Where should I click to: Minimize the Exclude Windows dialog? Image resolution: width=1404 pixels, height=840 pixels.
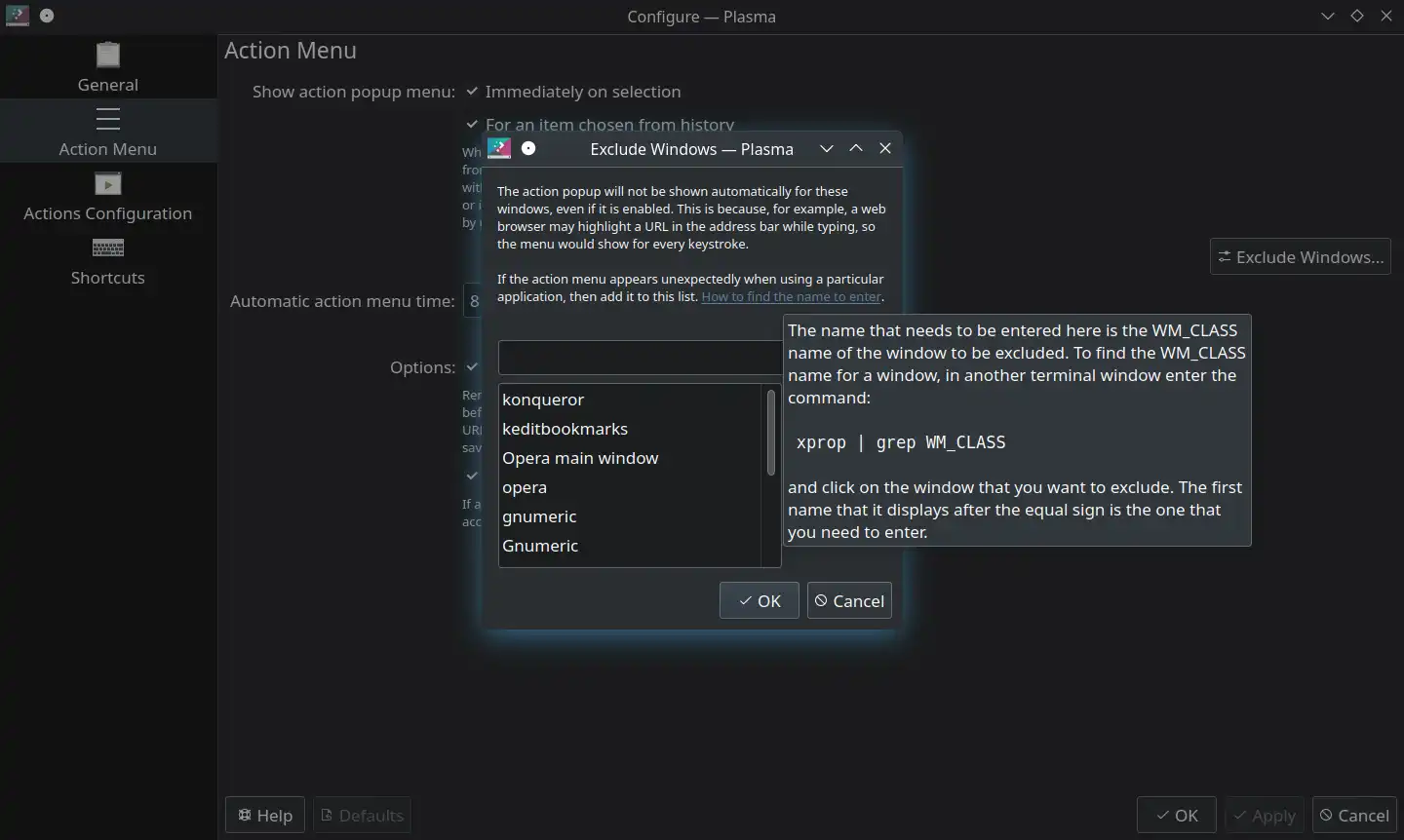(827, 148)
